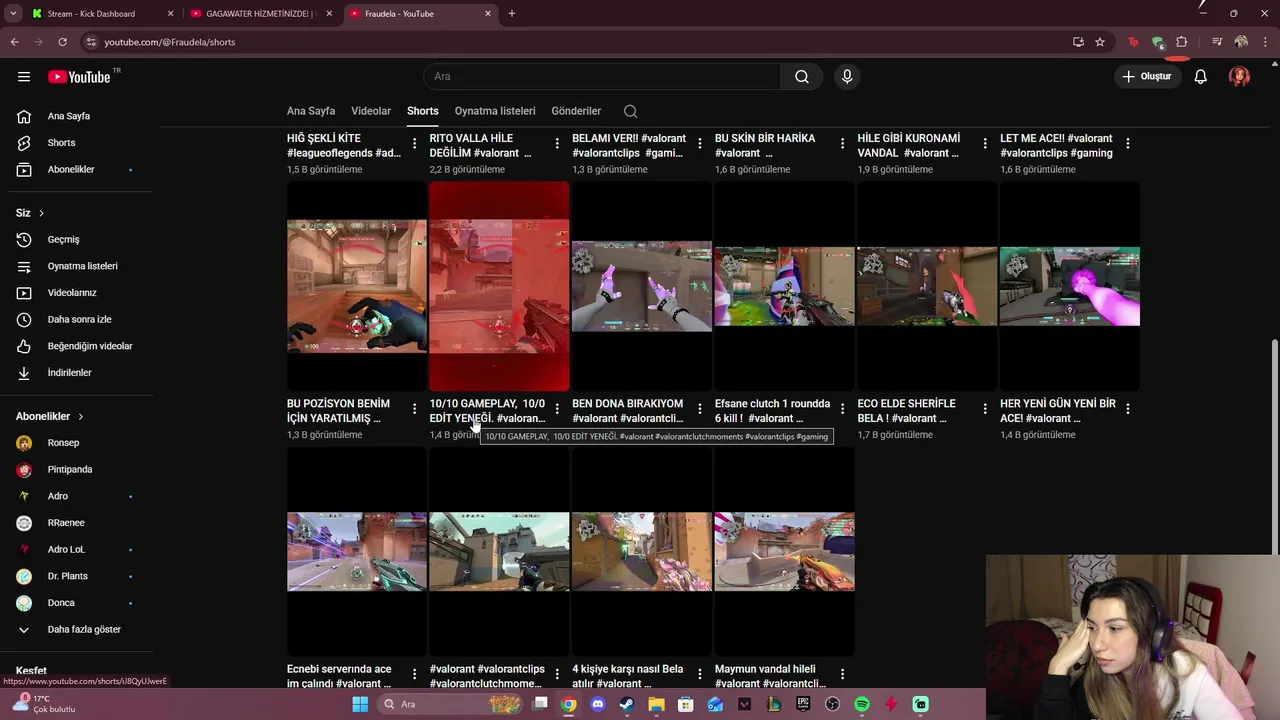Open the Chrome media control icon

coord(1217,42)
